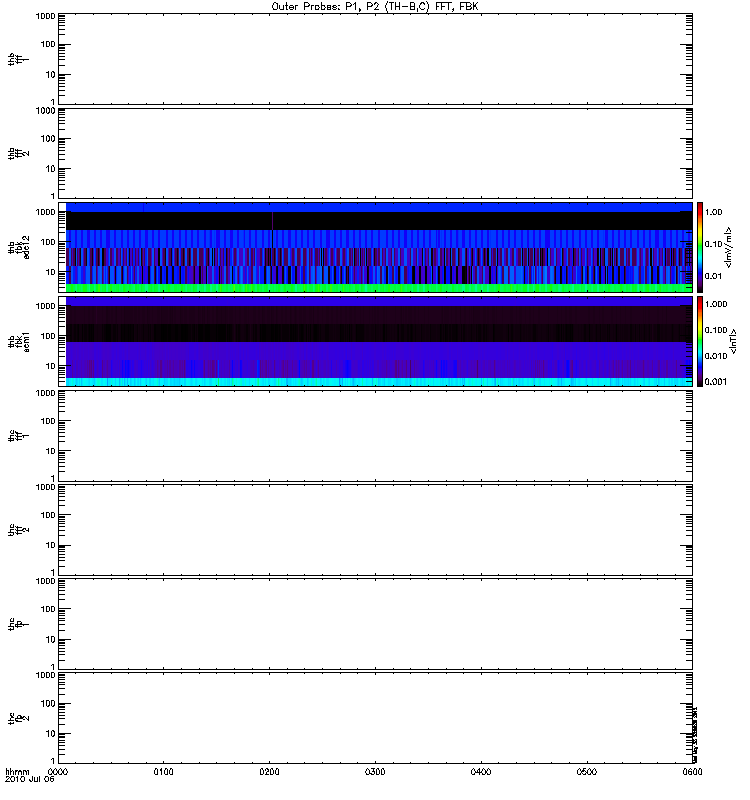Click the empty thc fff 1 plot panel

(x=375, y=436)
